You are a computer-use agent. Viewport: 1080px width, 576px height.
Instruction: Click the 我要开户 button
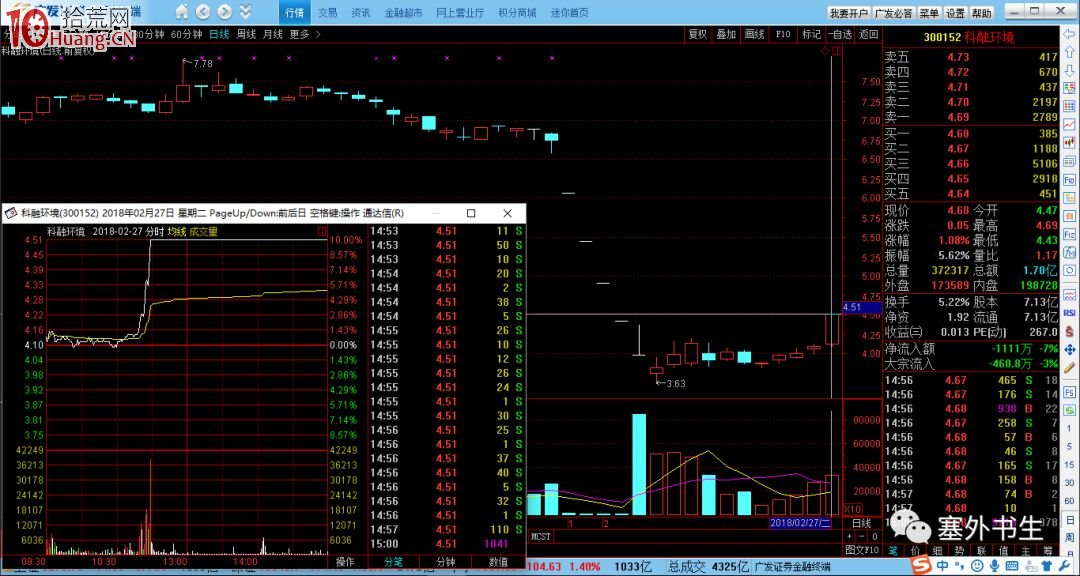[x=849, y=13]
